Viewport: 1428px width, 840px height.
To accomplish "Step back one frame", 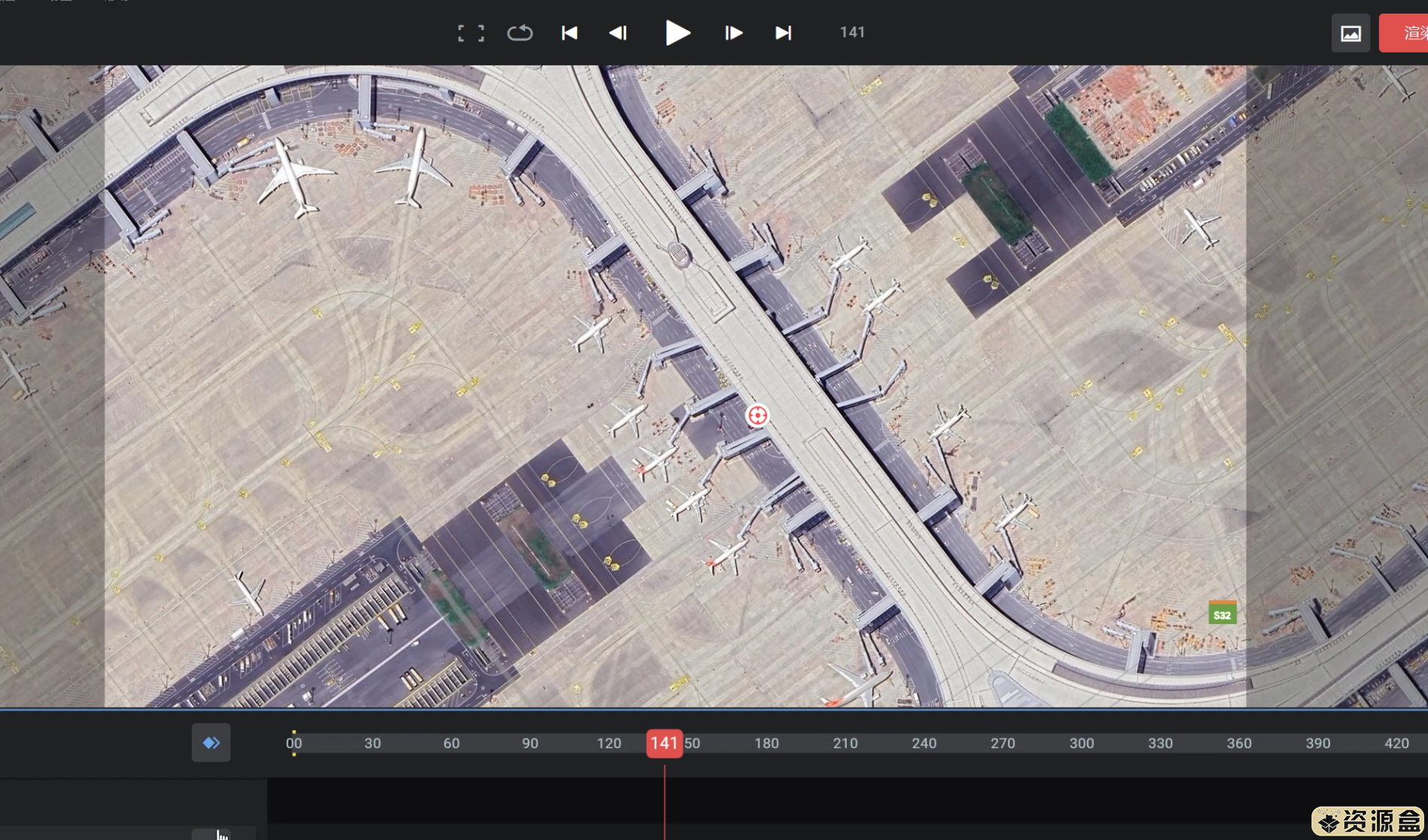I will pos(618,33).
